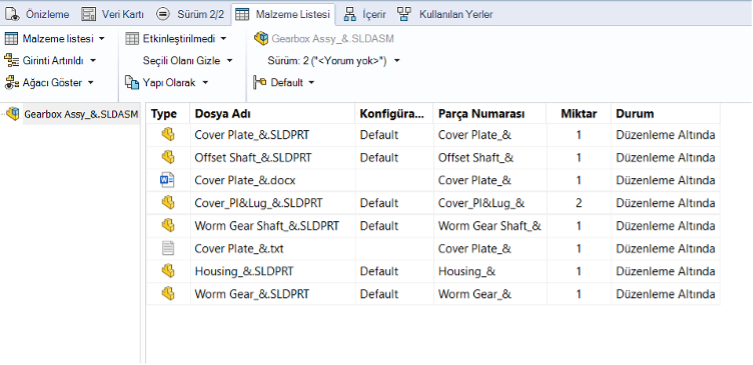Click part number Housing_&
This screenshot has width=753, height=365.
[x=467, y=272]
